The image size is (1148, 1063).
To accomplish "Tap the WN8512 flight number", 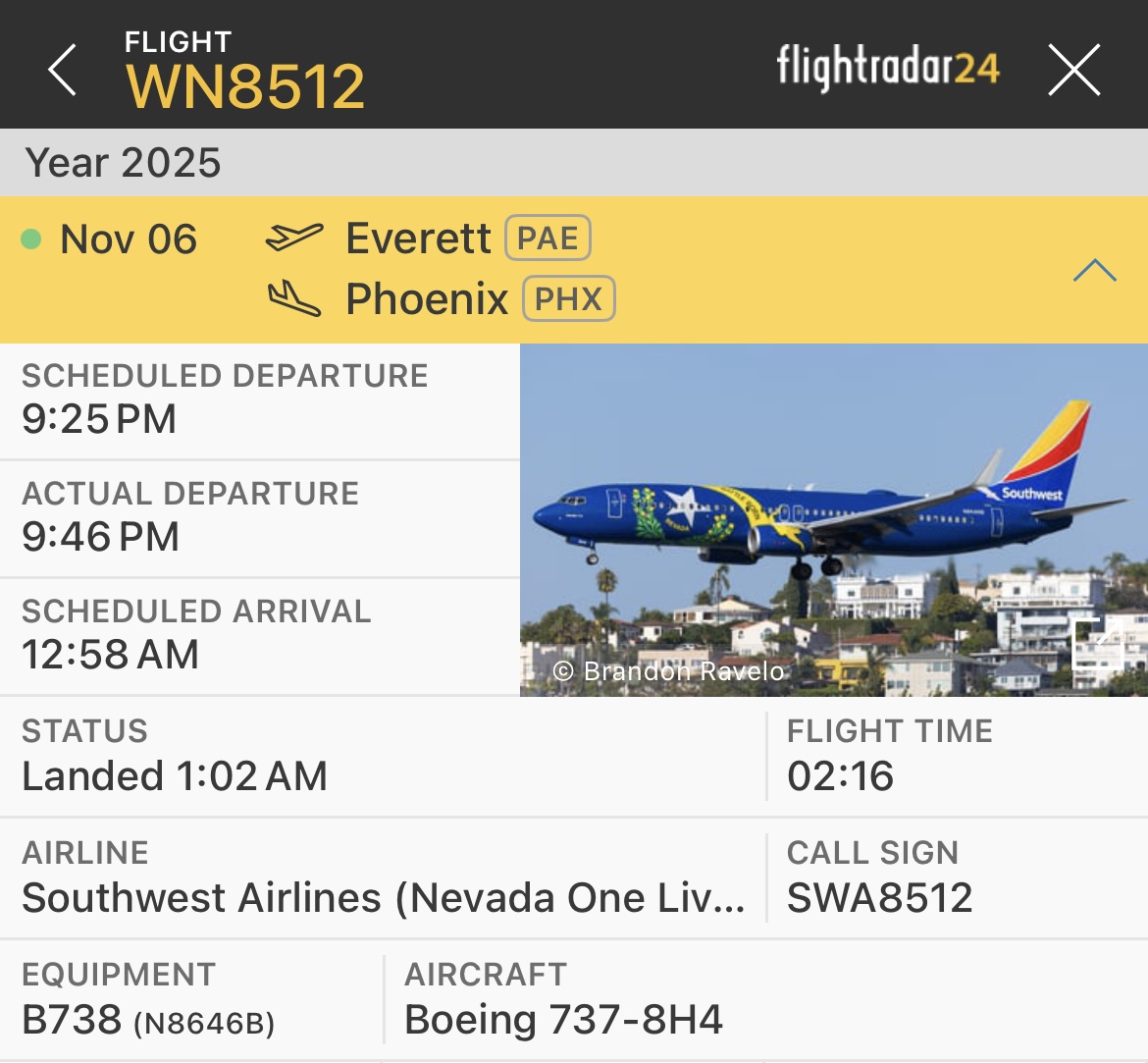I will [245, 86].
